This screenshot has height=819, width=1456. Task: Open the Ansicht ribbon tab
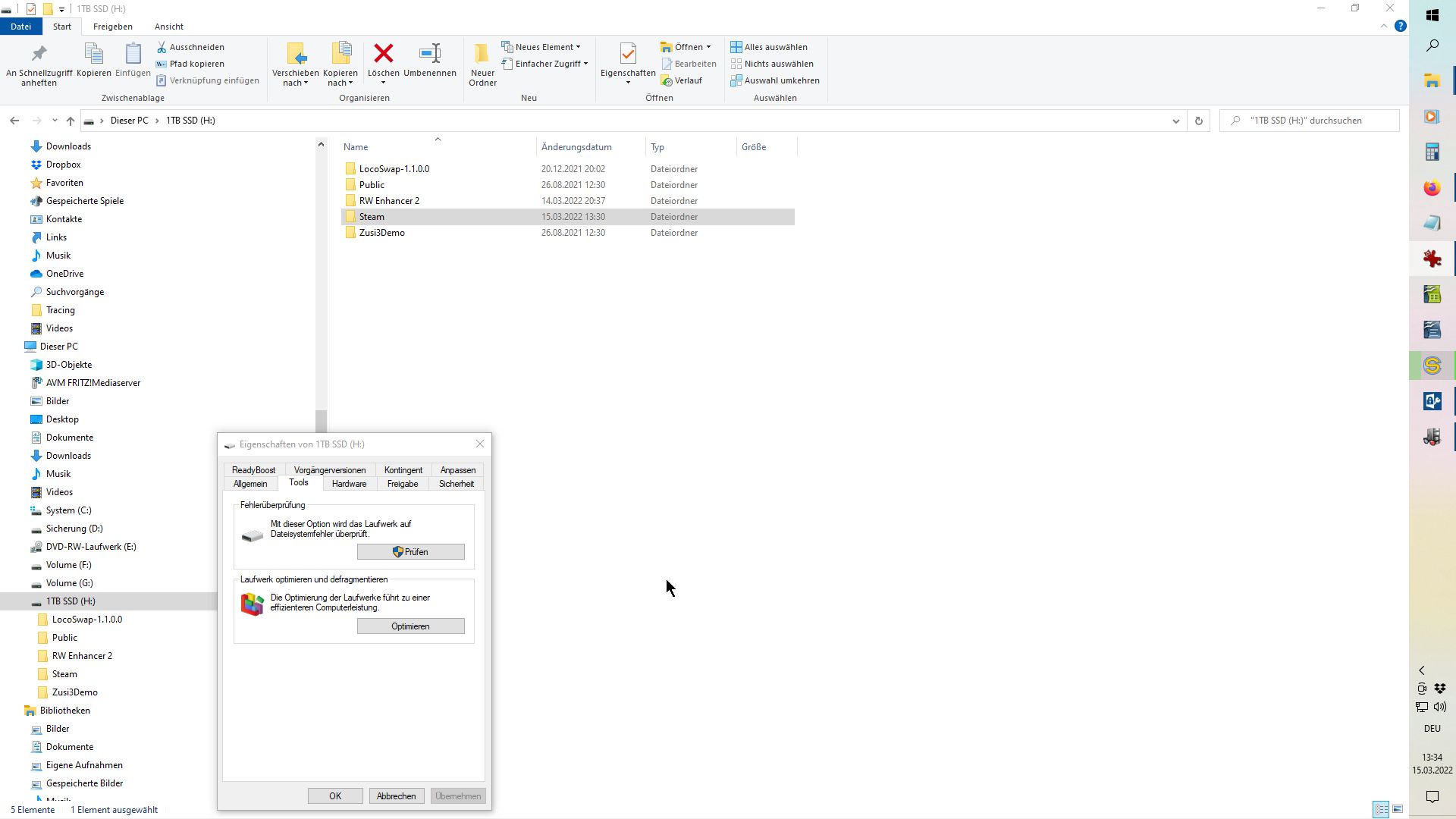point(168,27)
